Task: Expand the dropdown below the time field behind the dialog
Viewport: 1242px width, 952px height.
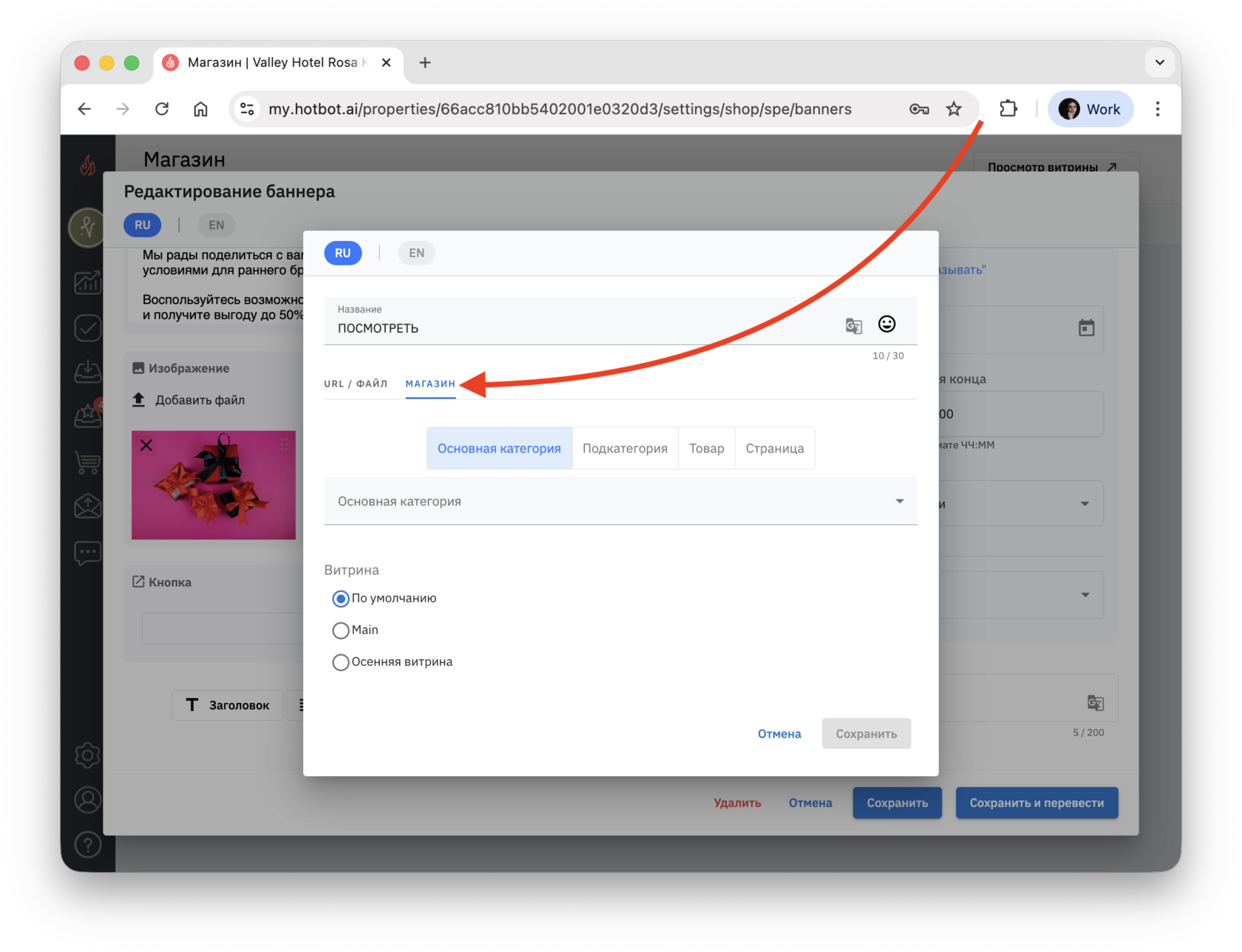Action: [1085, 504]
